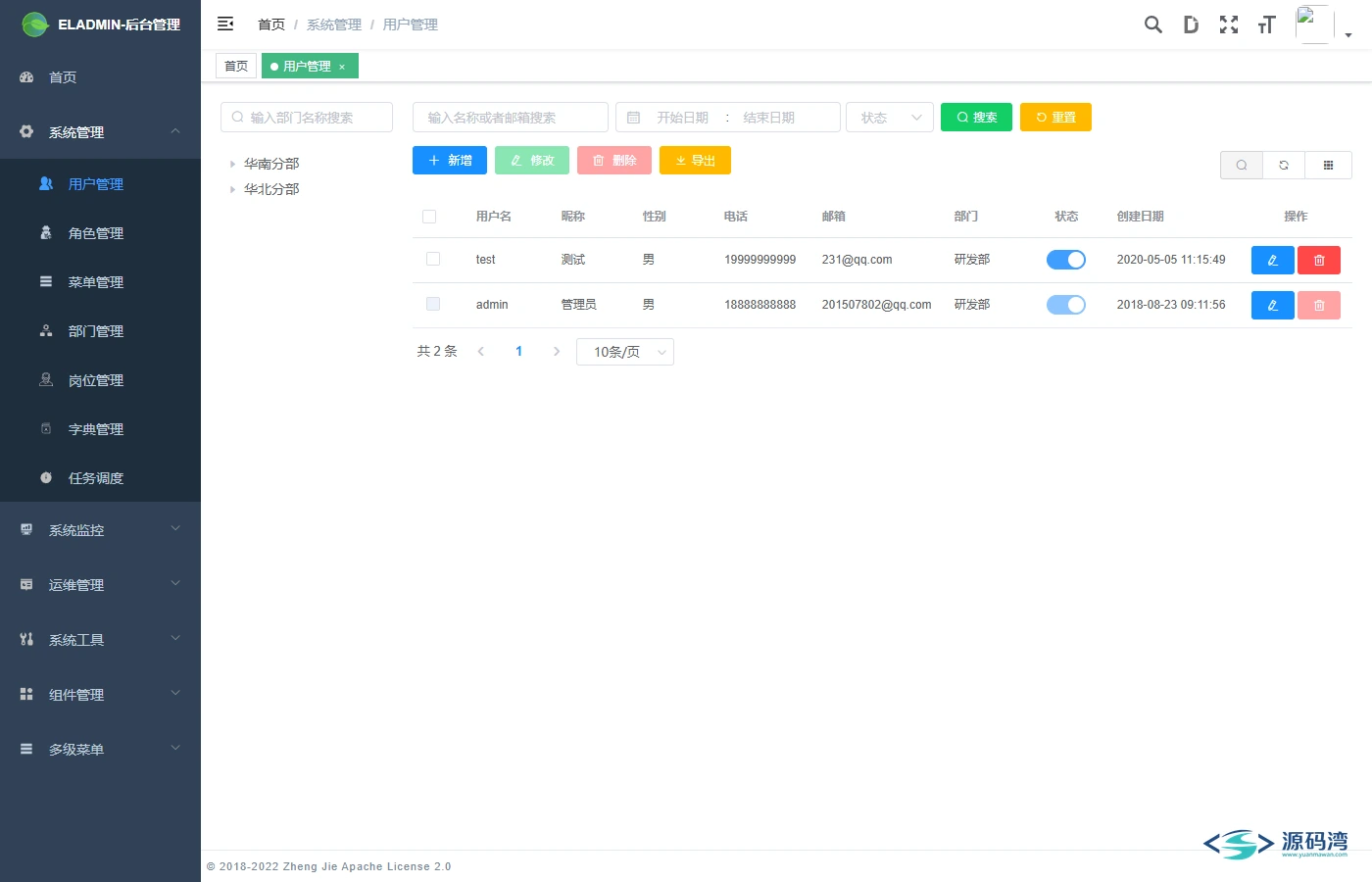1372x882 pixels.
Task: Collapse the sidebar with the hamburger icon
Action: pyautogui.click(x=225, y=24)
